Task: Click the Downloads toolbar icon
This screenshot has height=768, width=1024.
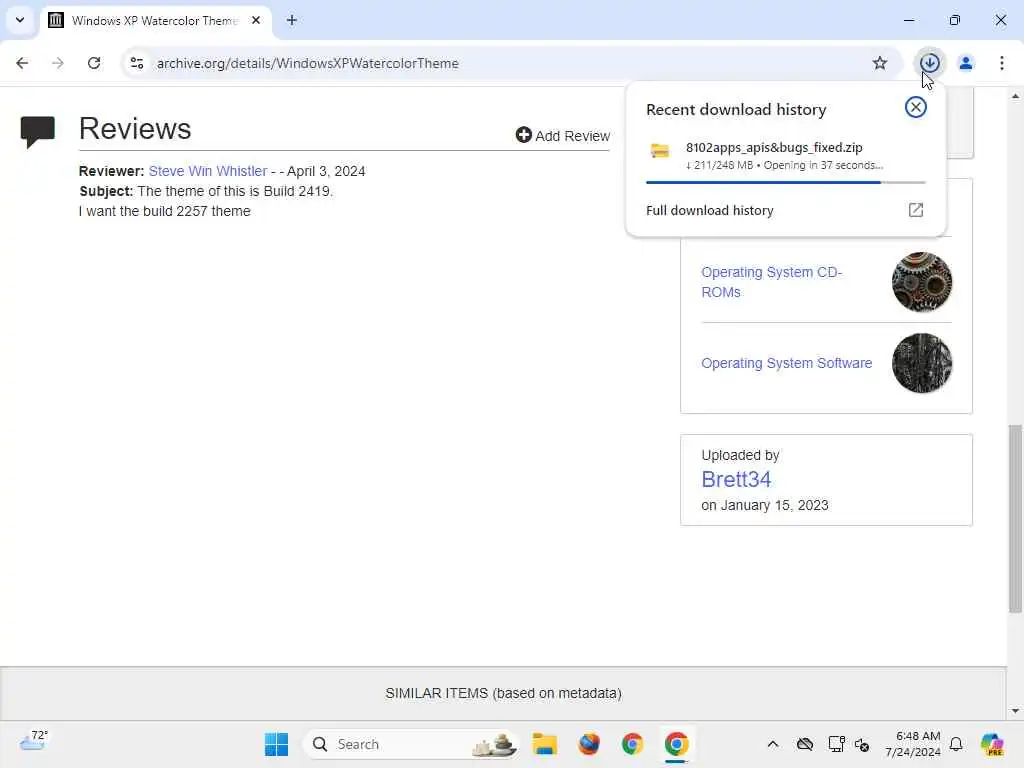Action: click(x=929, y=63)
